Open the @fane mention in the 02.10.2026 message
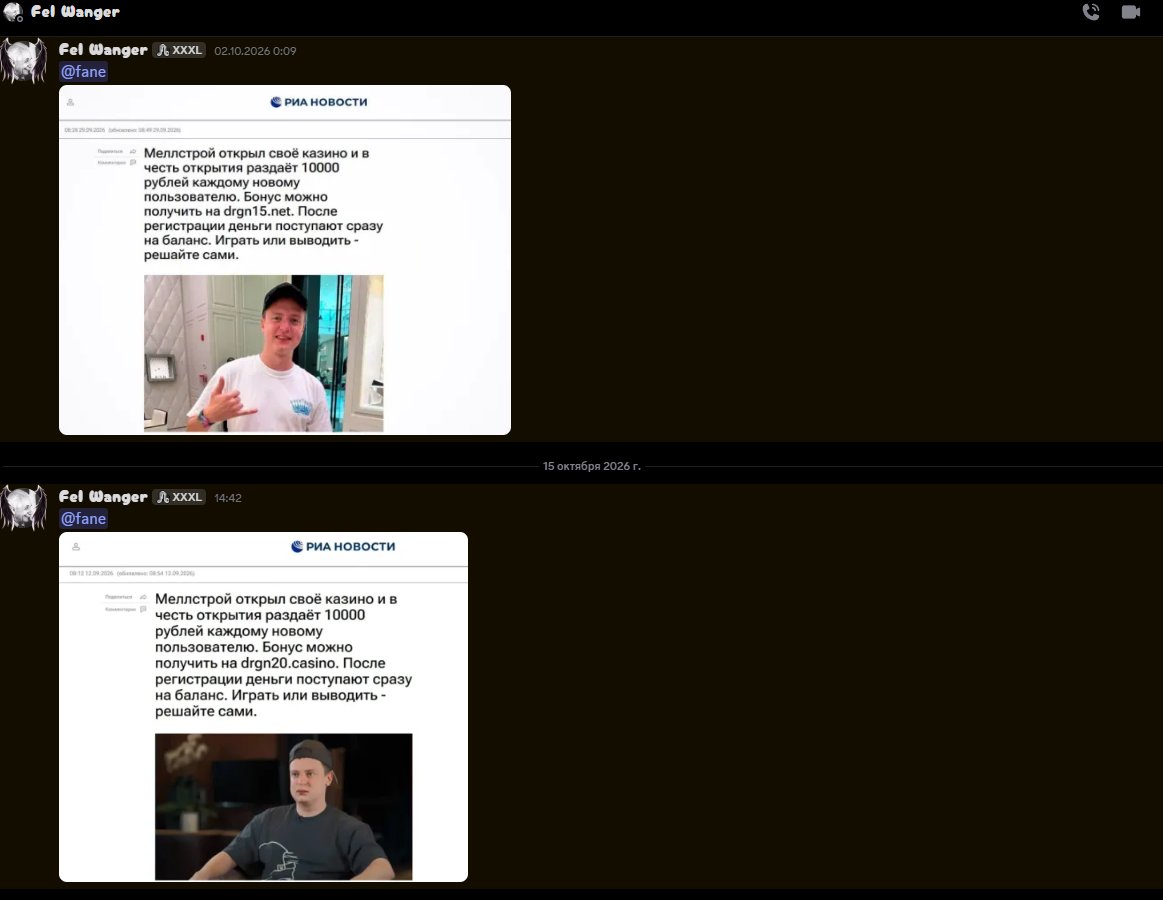Image resolution: width=1163 pixels, height=900 pixels. pyautogui.click(x=83, y=72)
